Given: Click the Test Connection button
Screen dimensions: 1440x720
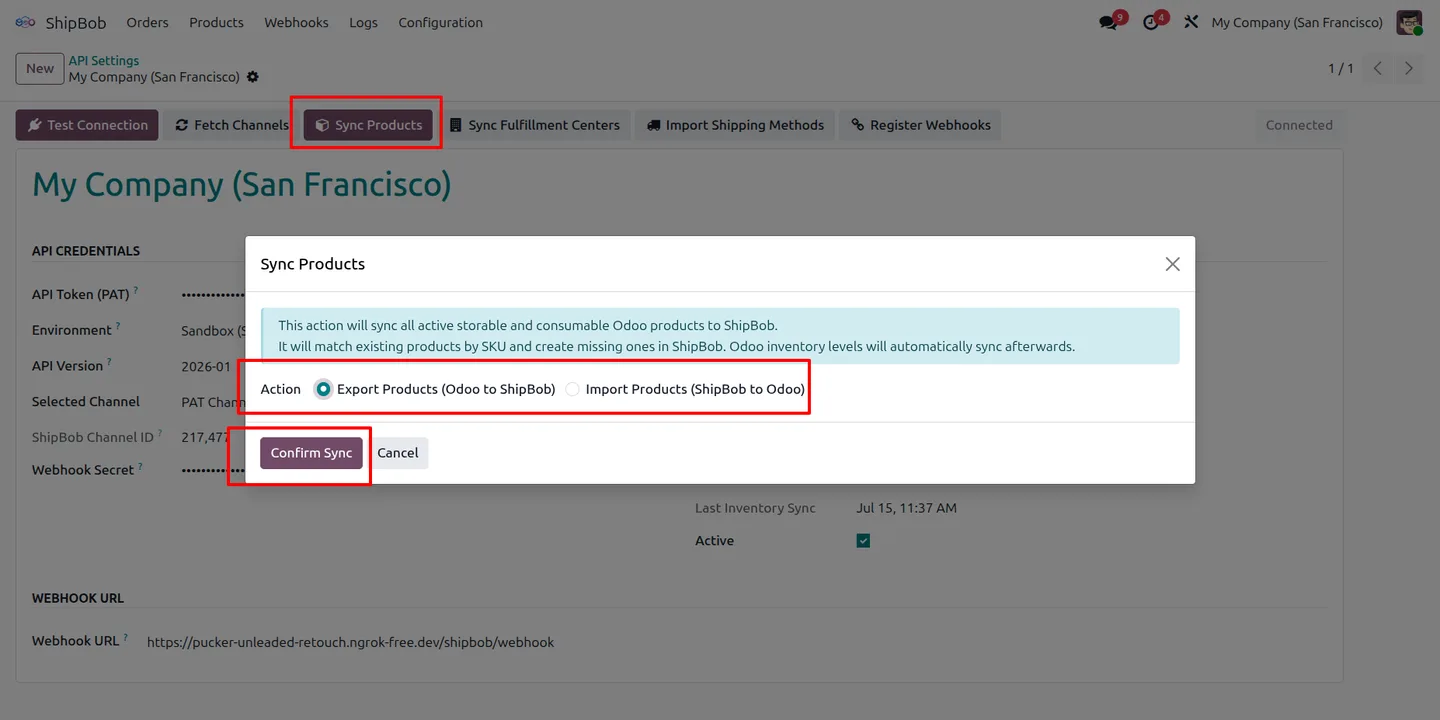Looking at the screenshot, I should (87, 125).
